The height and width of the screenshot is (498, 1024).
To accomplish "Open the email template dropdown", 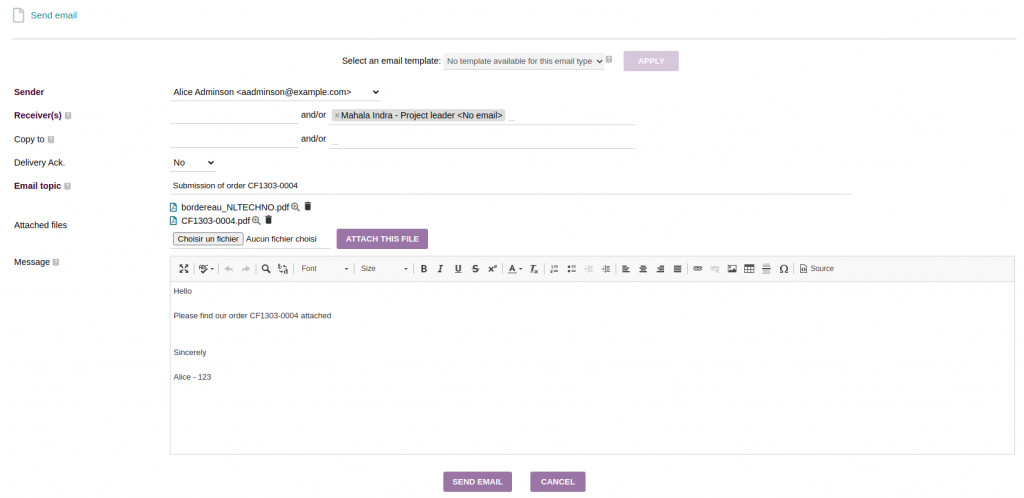I will 524,61.
